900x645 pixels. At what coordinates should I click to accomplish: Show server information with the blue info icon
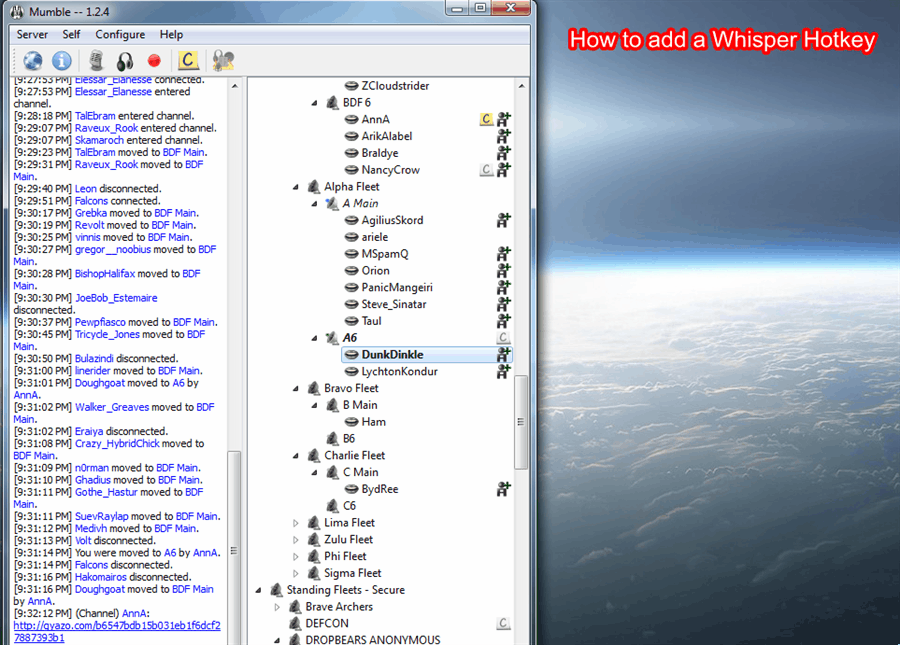[62, 60]
